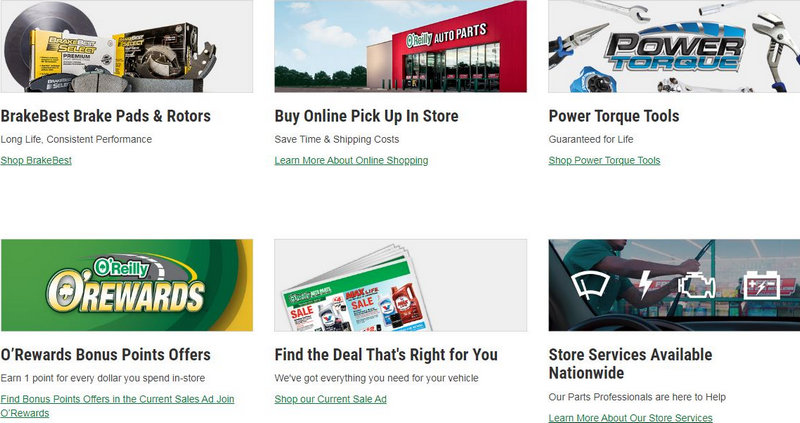800x423 pixels.
Task: Click the O'Rewards Bonus Points Offers heading
Action: [106, 355]
